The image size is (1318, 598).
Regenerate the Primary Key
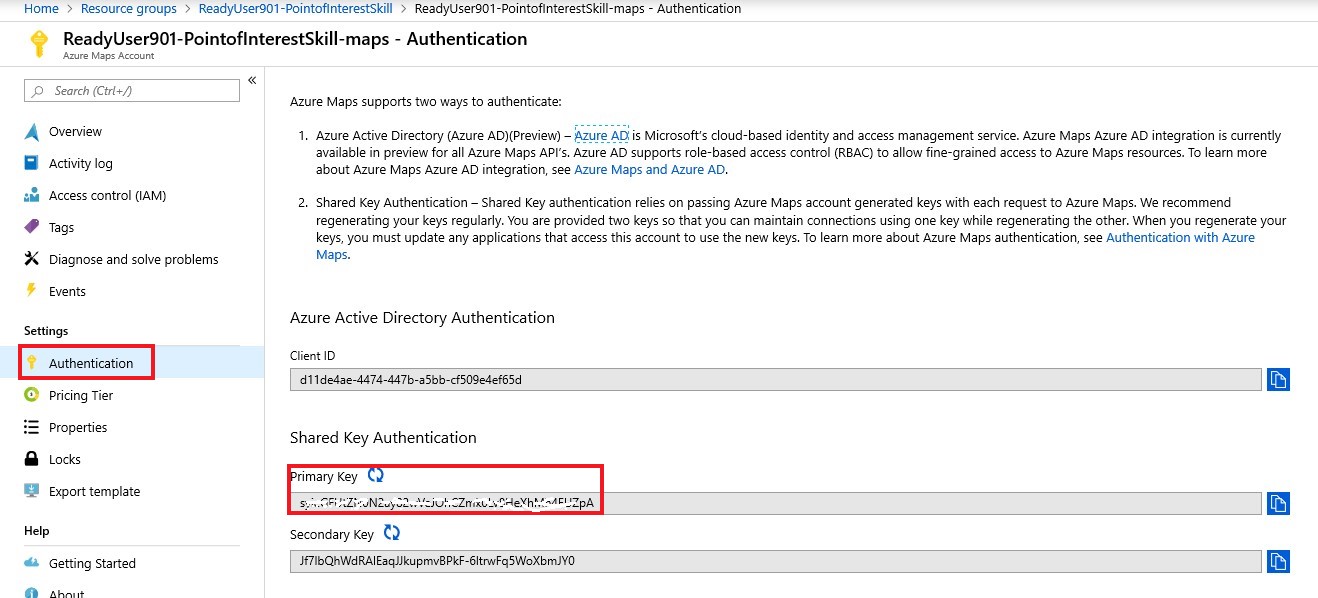point(375,475)
